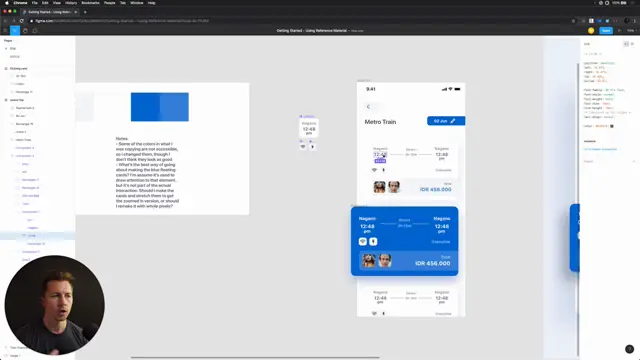Click the pencil edit icon beside 02 Jun
This screenshot has width=640, height=360.
pos(453,121)
